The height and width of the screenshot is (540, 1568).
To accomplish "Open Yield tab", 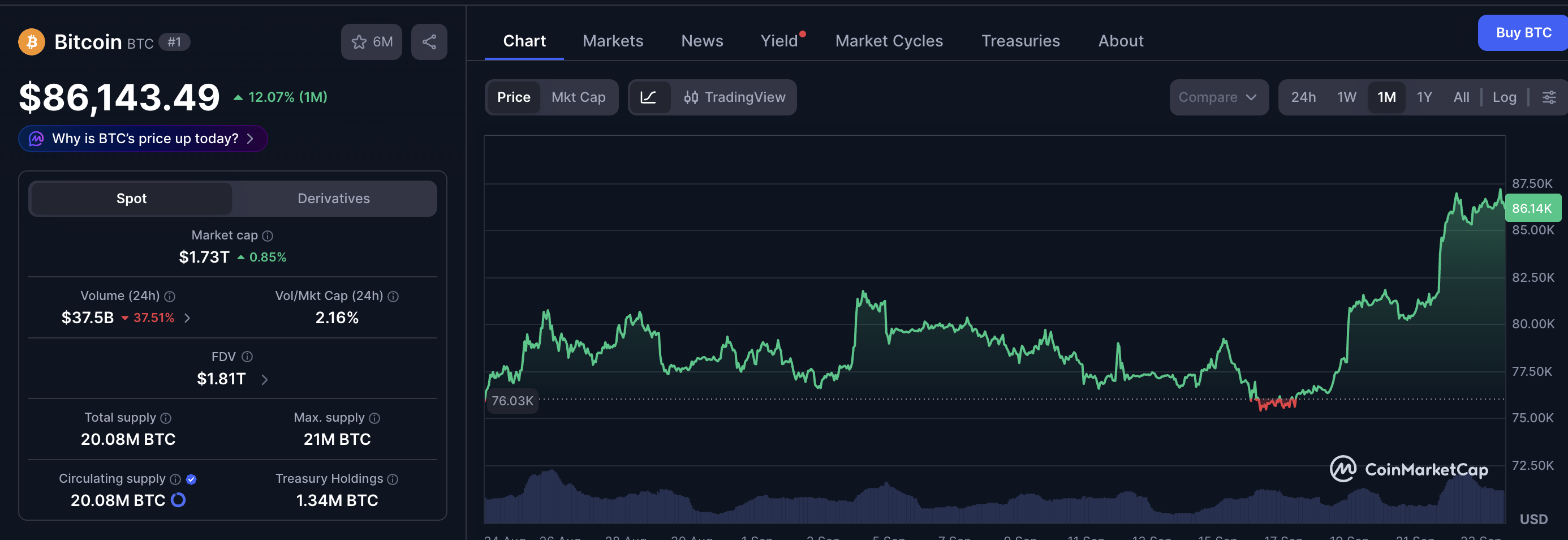I will pos(779,41).
